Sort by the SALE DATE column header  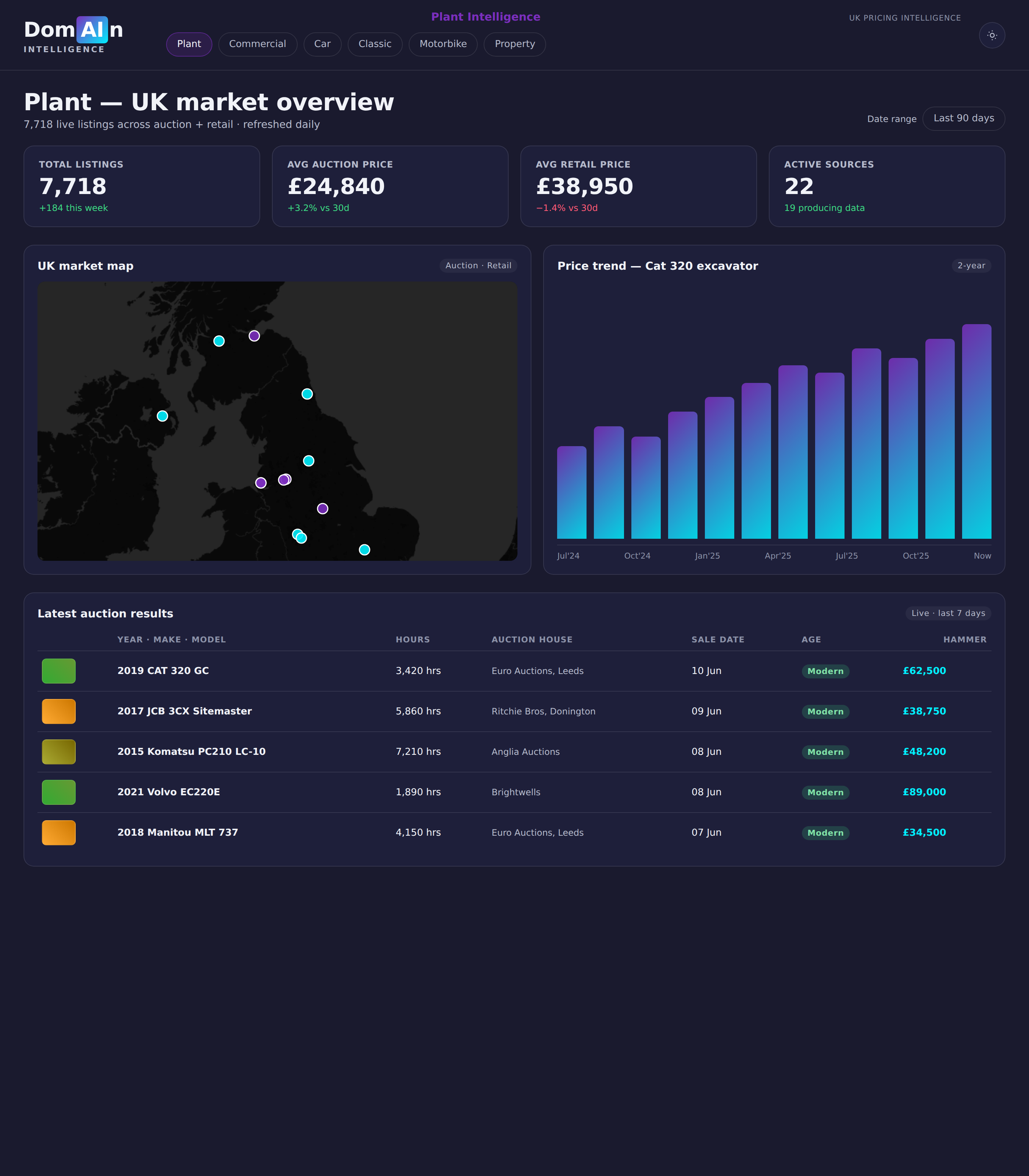pyautogui.click(x=718, y=640)
